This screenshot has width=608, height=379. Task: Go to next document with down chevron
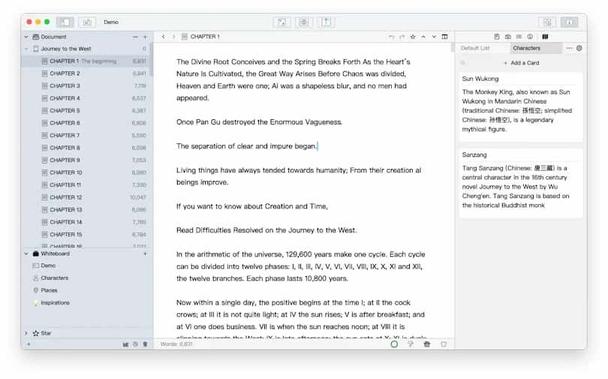pyautogui.click(x=434, y=37)
